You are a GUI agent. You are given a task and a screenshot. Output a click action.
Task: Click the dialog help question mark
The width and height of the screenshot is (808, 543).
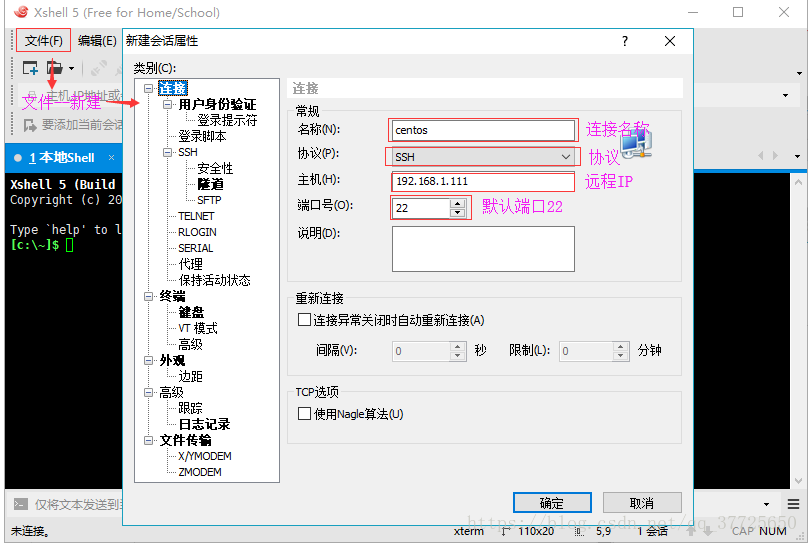[x=625, y=41]
